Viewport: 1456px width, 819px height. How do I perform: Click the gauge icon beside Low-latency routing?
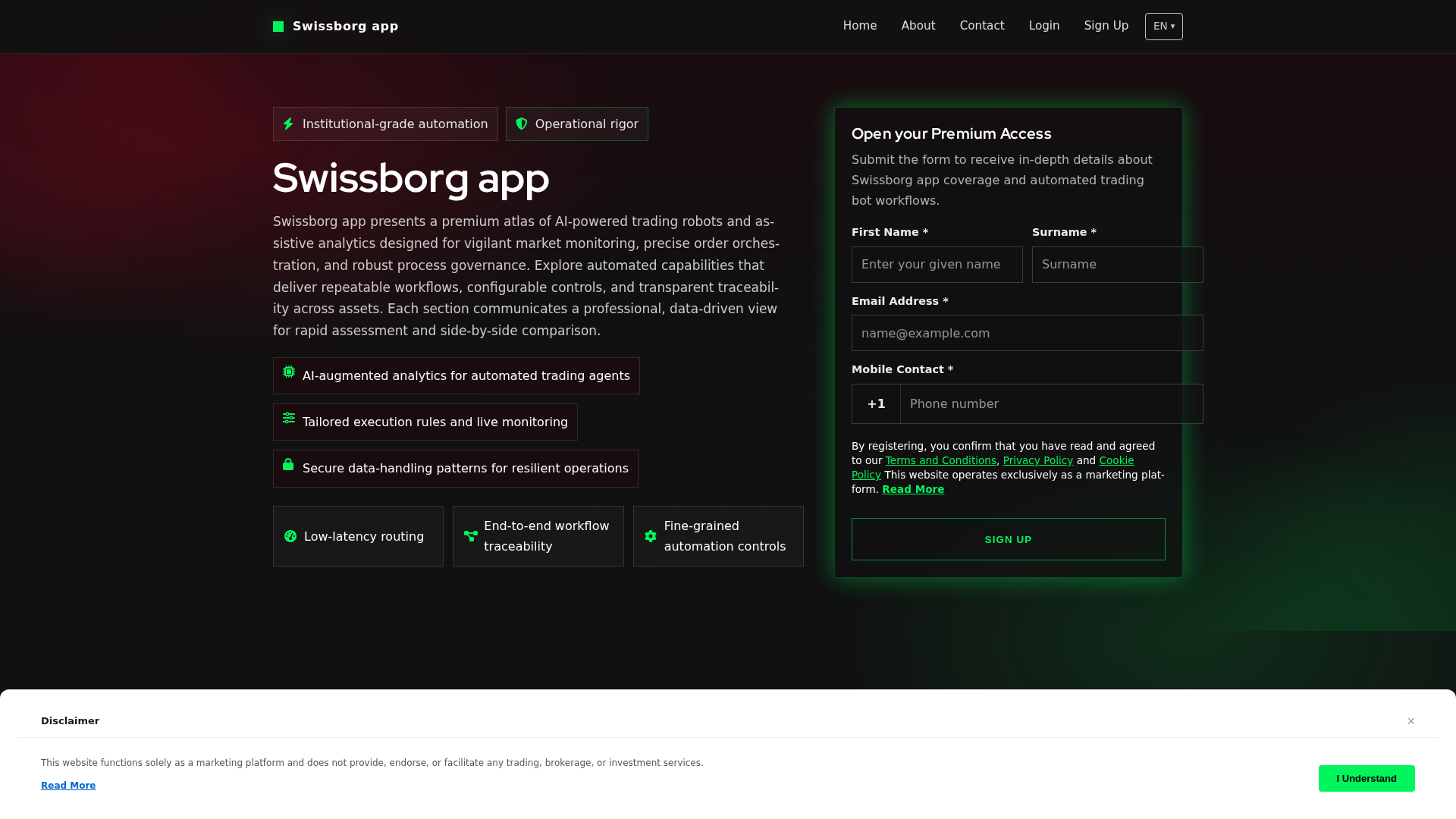290,536
